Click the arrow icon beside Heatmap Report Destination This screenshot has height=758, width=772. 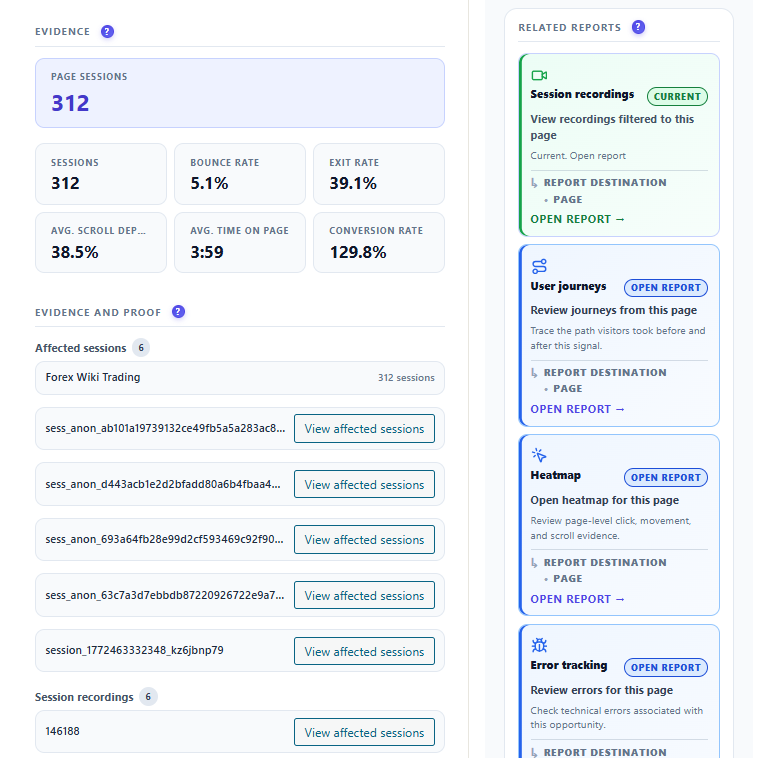point(534,563)
